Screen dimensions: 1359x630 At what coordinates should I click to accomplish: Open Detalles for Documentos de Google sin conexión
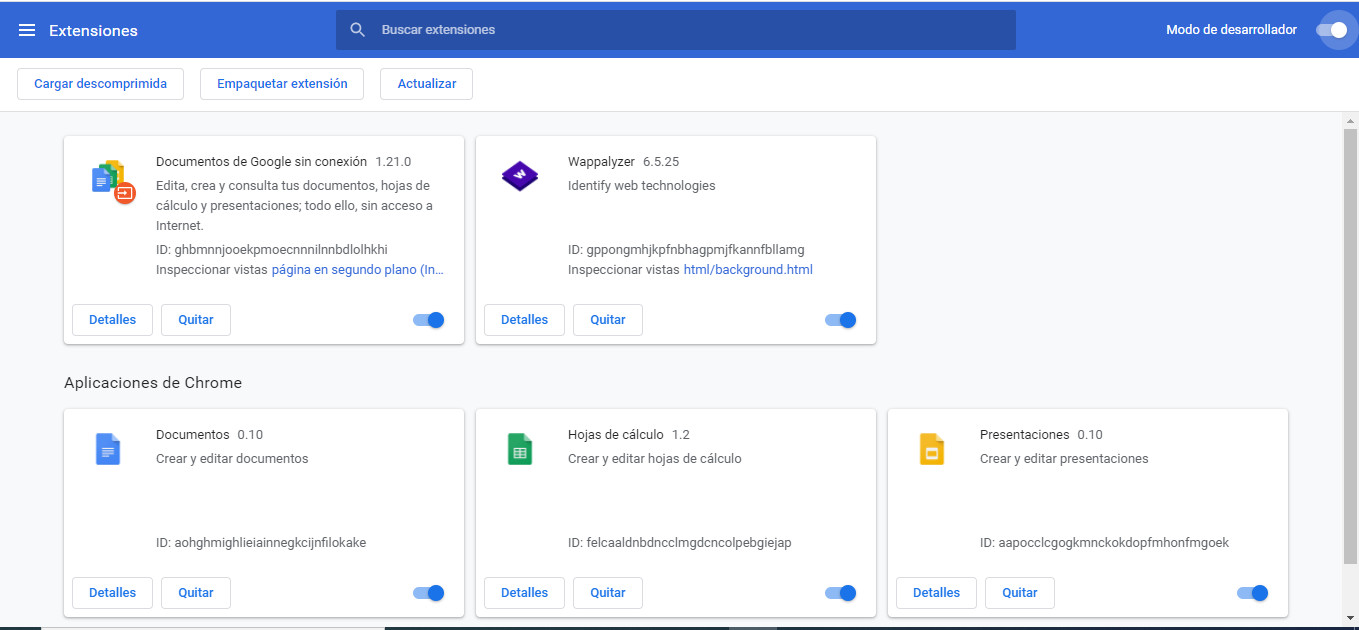[x=112, y=320]
